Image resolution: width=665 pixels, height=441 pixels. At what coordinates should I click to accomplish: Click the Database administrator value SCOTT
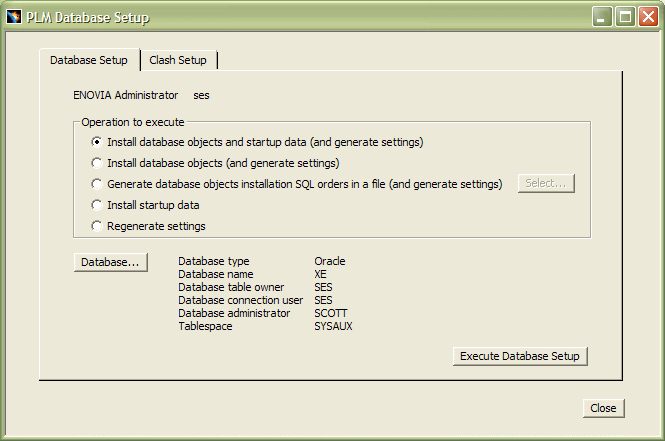point(331,313)
